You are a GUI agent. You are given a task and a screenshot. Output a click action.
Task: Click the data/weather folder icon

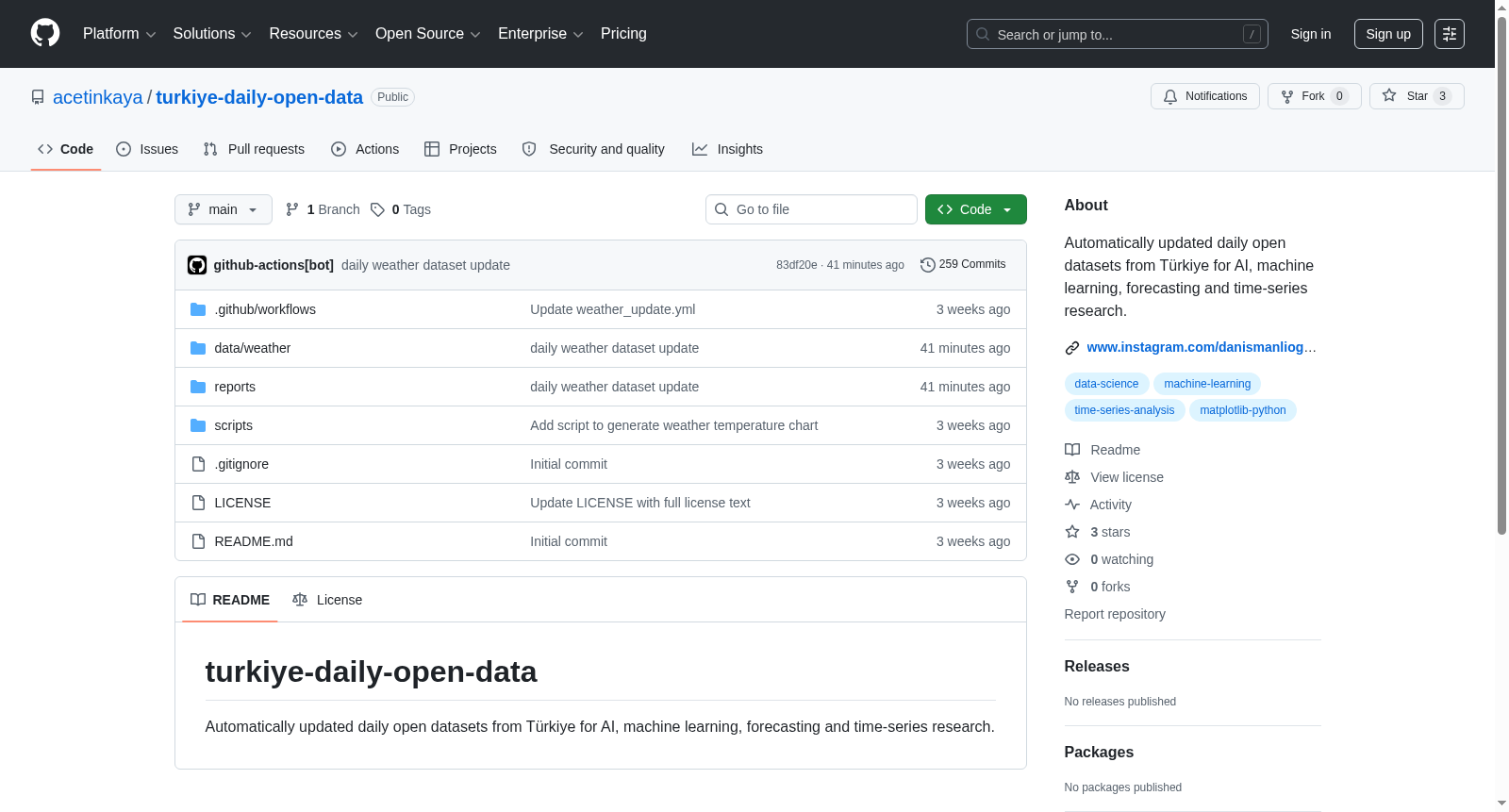tap(198, 348)
